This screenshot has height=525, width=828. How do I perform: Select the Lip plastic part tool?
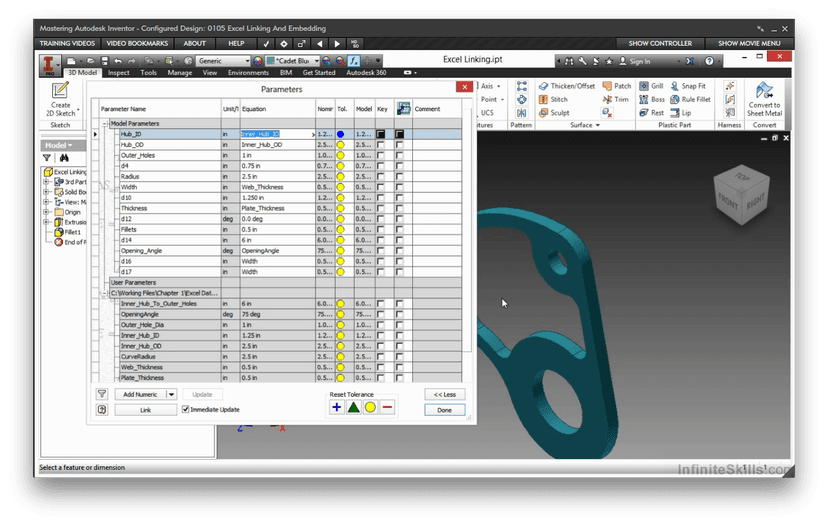[x=680, y=112]
